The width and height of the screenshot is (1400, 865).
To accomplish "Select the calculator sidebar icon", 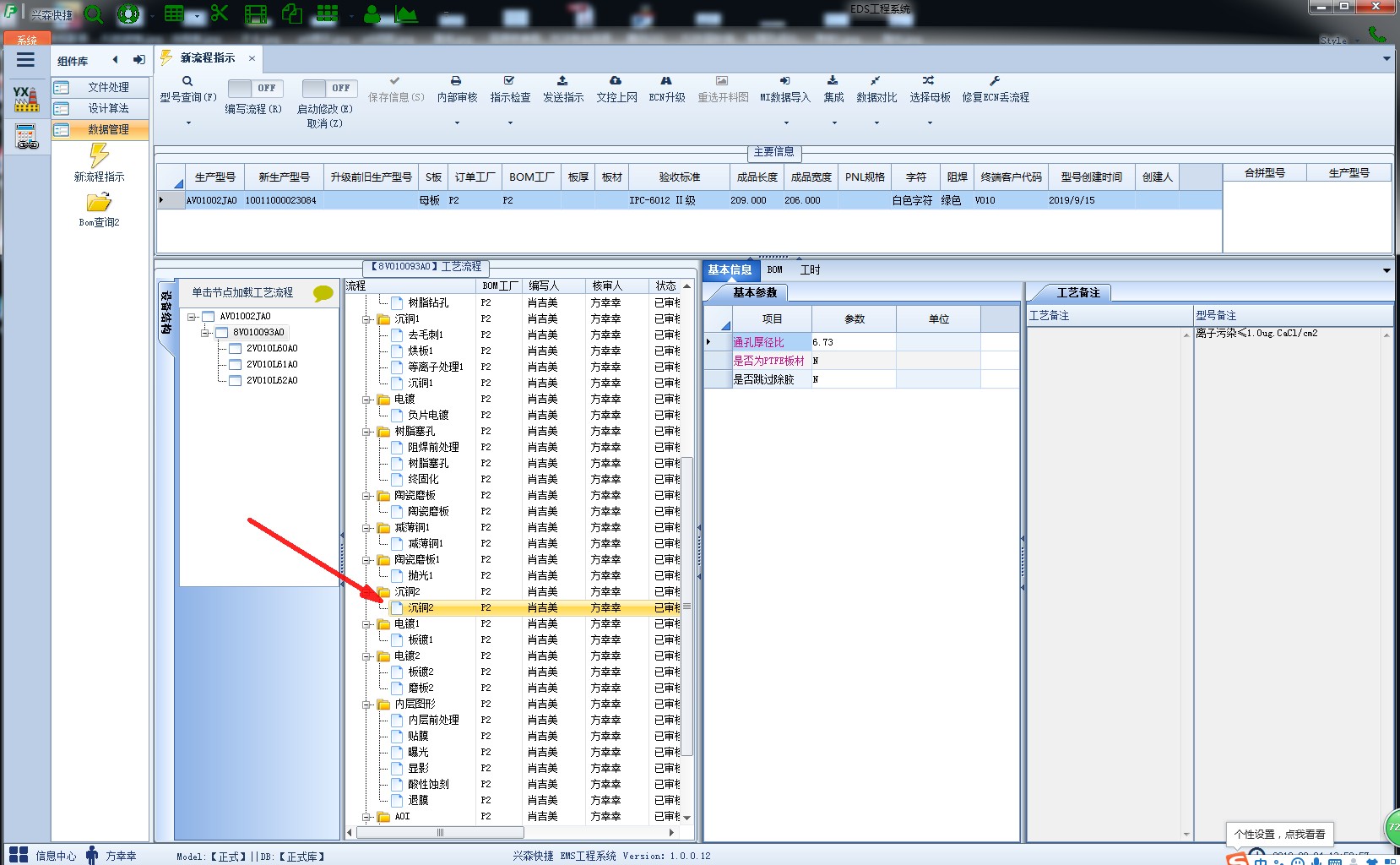I will click(x=26, y=137).
